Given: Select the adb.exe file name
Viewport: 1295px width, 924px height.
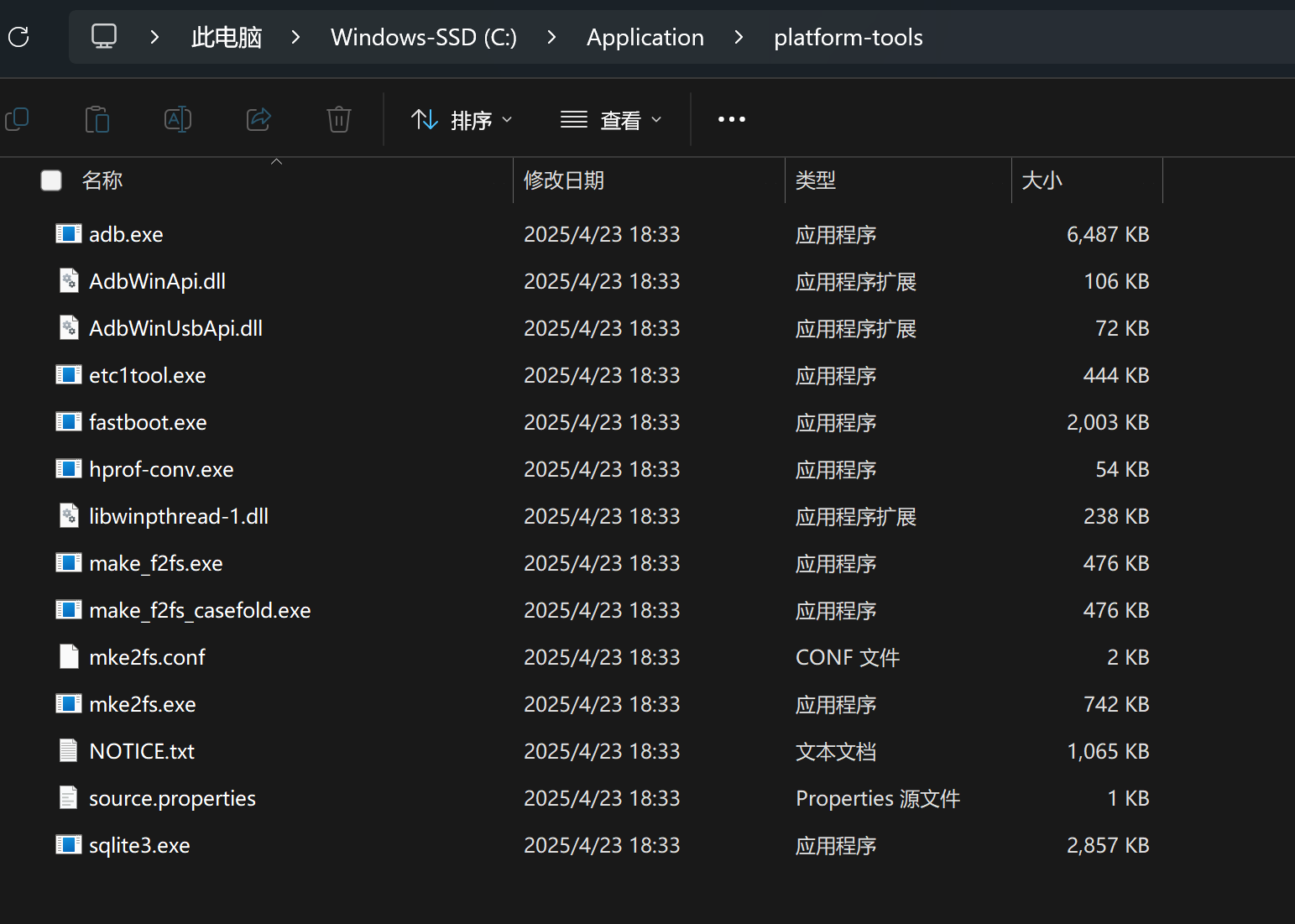Looking at the screenshot, I should point(126,234).
